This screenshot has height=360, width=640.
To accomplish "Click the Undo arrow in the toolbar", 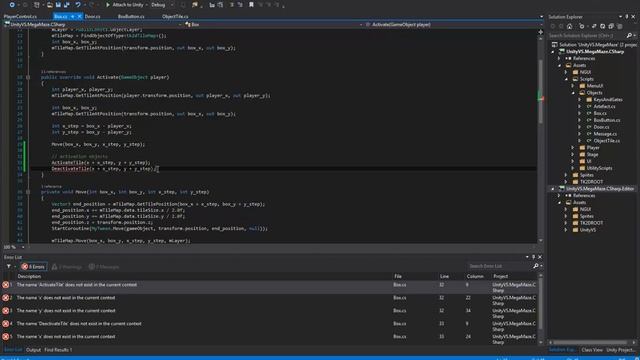I will pyautogui.click(x=78, y=5).
